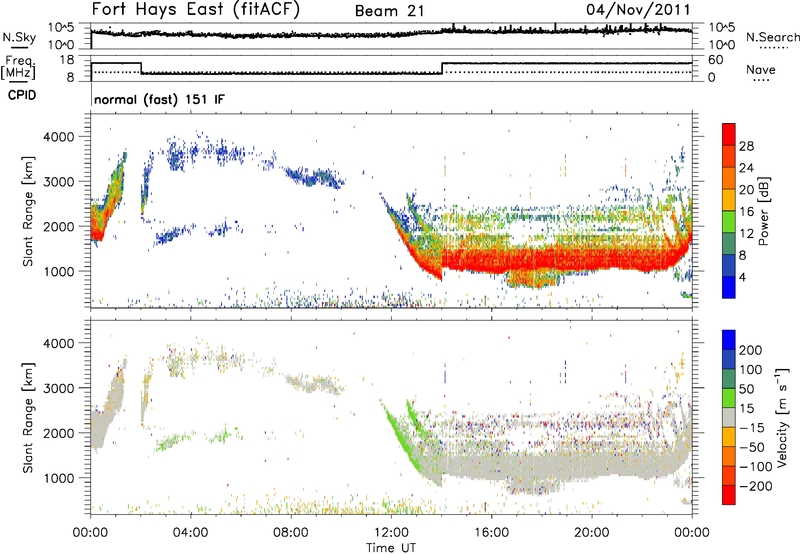Click the 'Slant Range [km]' label of the power panel
Screen dimensions: 800x554
[28, 211]
